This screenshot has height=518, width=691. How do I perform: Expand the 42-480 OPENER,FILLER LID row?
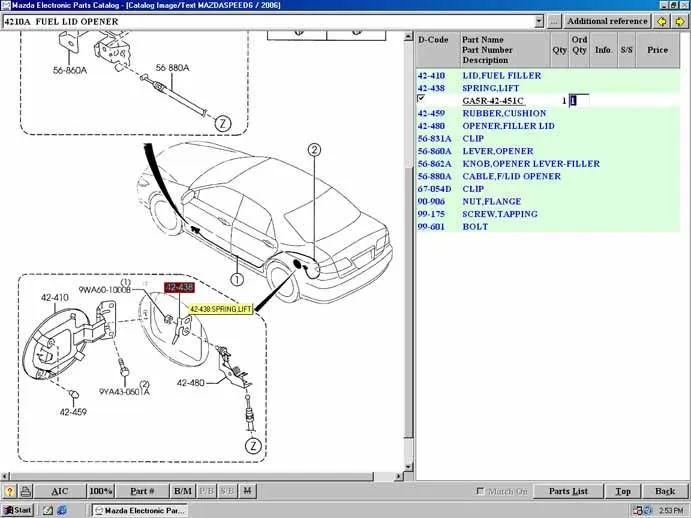coord(508,126)
